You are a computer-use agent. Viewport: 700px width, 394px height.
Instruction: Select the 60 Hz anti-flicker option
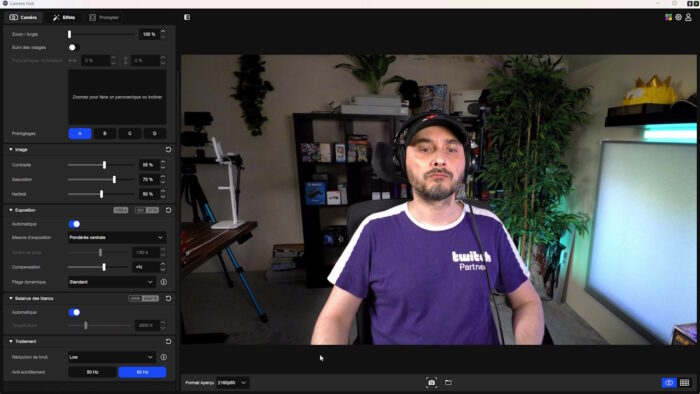pyautogui.click(x=142, y=372)
